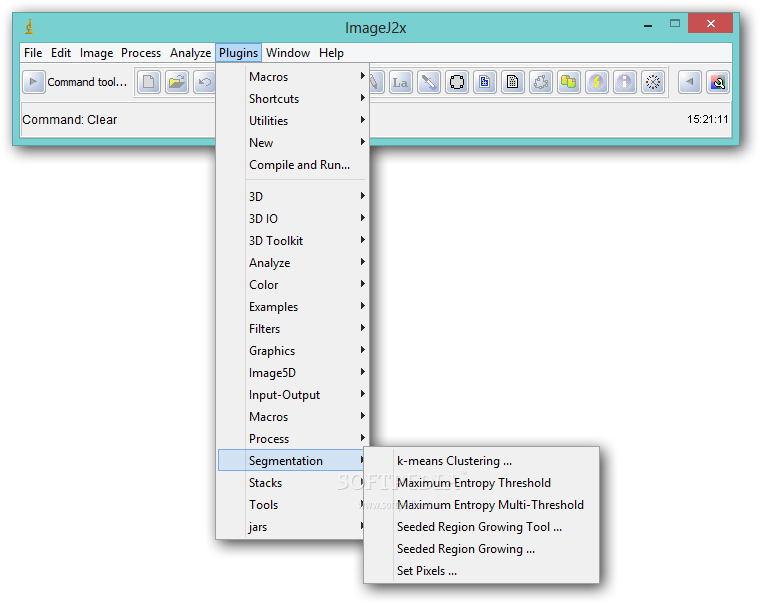Expand the Graphics submenu
The width and height of the screenshot is (760, 604).
[x=293, y=351]
